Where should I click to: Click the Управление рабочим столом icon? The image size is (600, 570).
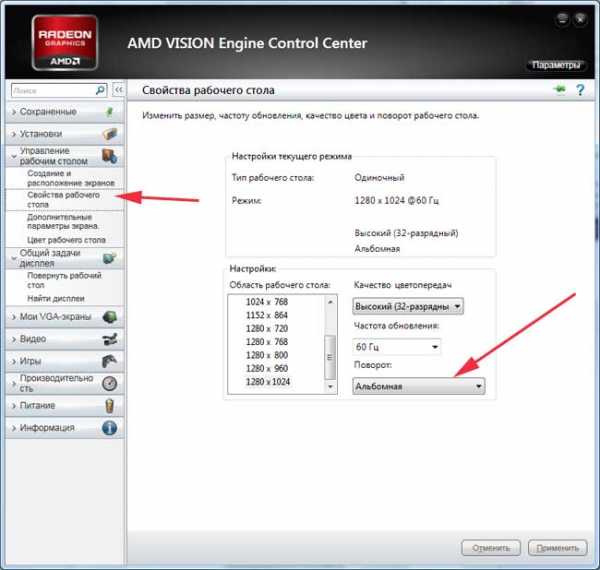[x=110, y=156]
